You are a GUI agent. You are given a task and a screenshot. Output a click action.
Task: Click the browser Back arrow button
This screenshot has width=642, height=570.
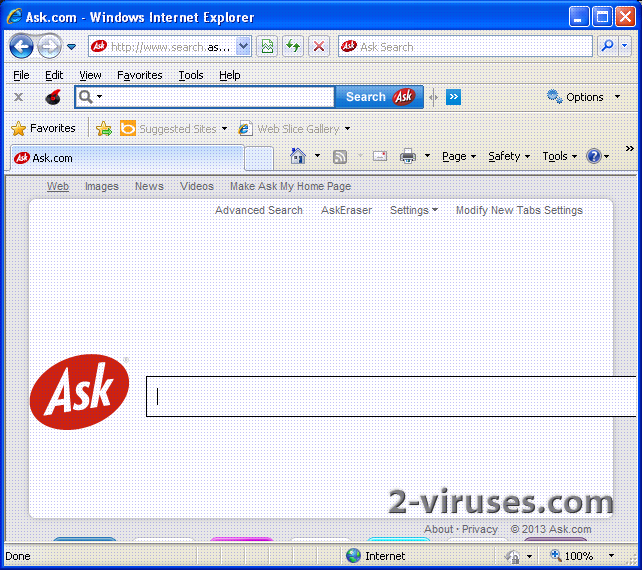pos(21,47)
